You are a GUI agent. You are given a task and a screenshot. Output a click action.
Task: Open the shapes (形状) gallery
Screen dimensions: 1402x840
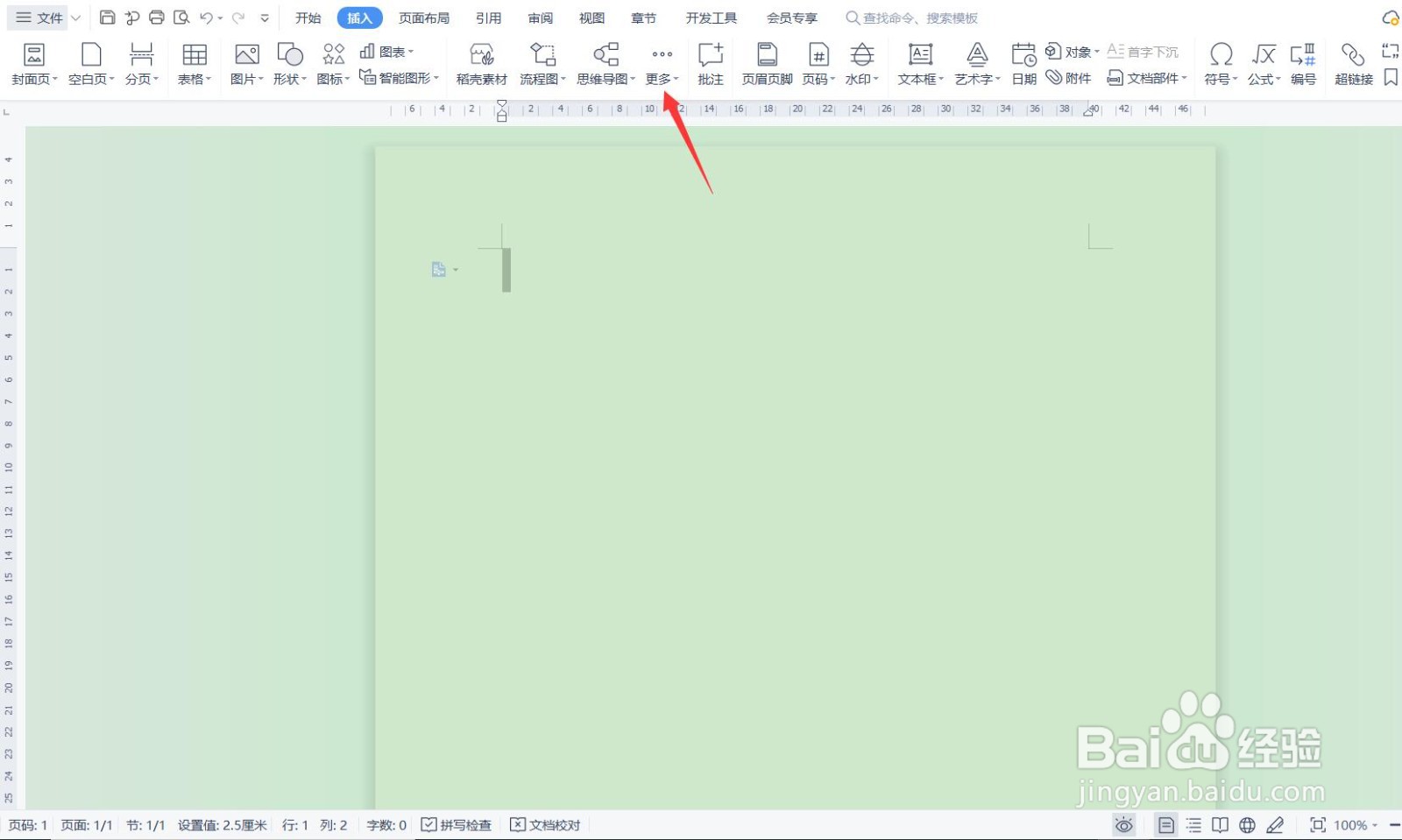pos(290,64)
